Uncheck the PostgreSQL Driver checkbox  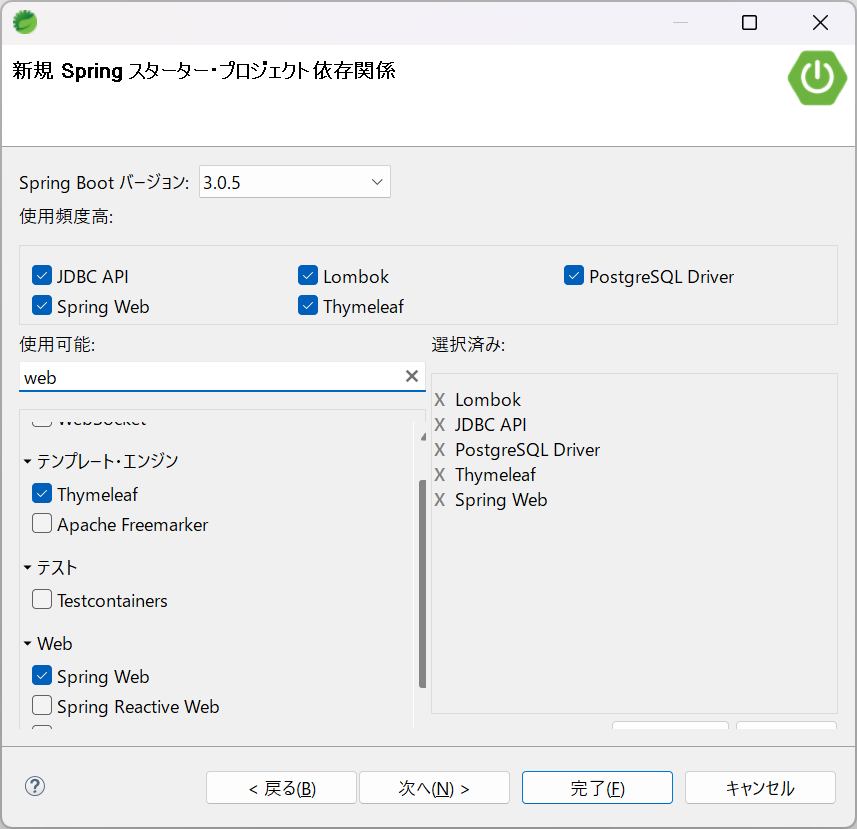coord(573,276)
